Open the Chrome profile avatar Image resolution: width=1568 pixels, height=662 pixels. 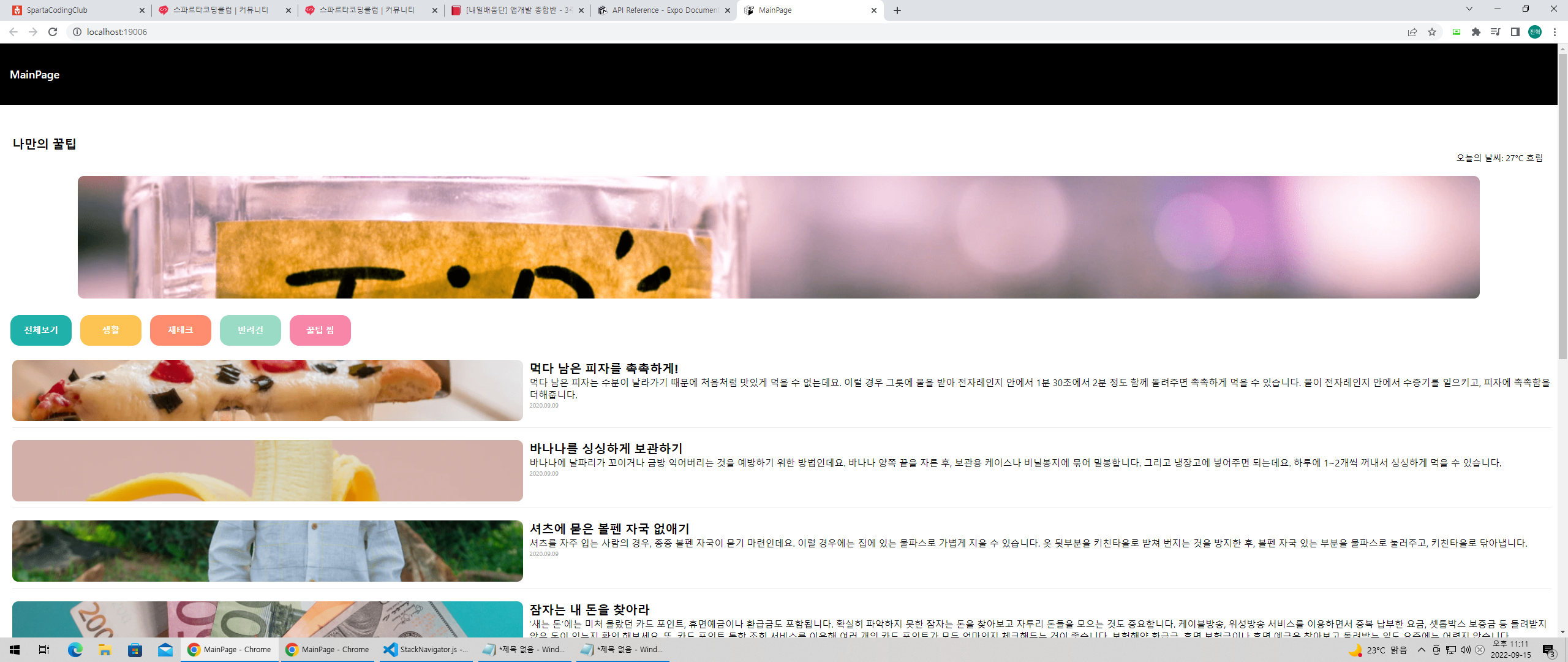pyautogui.click(x=1535, y=32)
